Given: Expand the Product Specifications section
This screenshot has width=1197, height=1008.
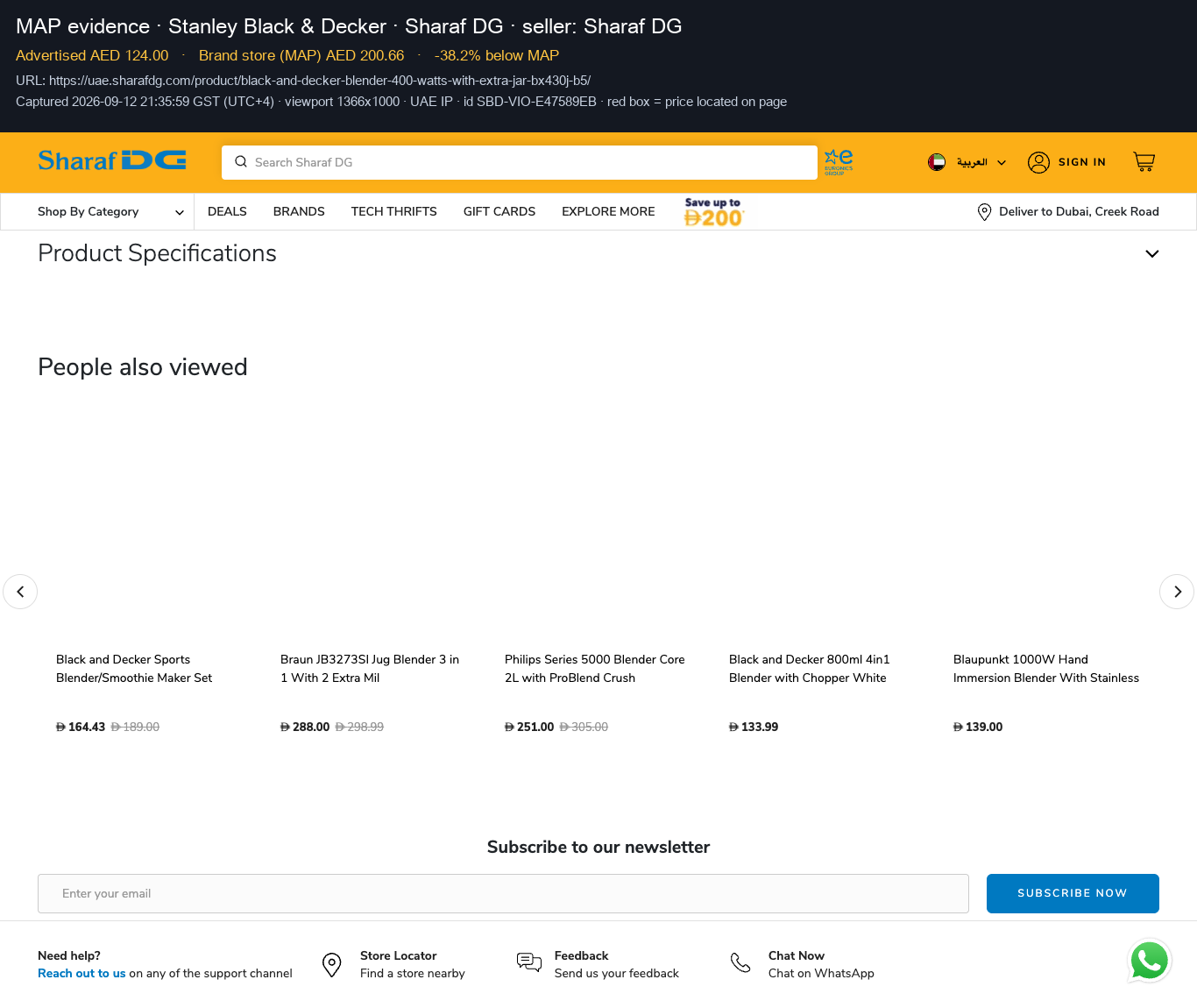Looking at the screenshot, I should pyautogui.click(x=598, y=253).
